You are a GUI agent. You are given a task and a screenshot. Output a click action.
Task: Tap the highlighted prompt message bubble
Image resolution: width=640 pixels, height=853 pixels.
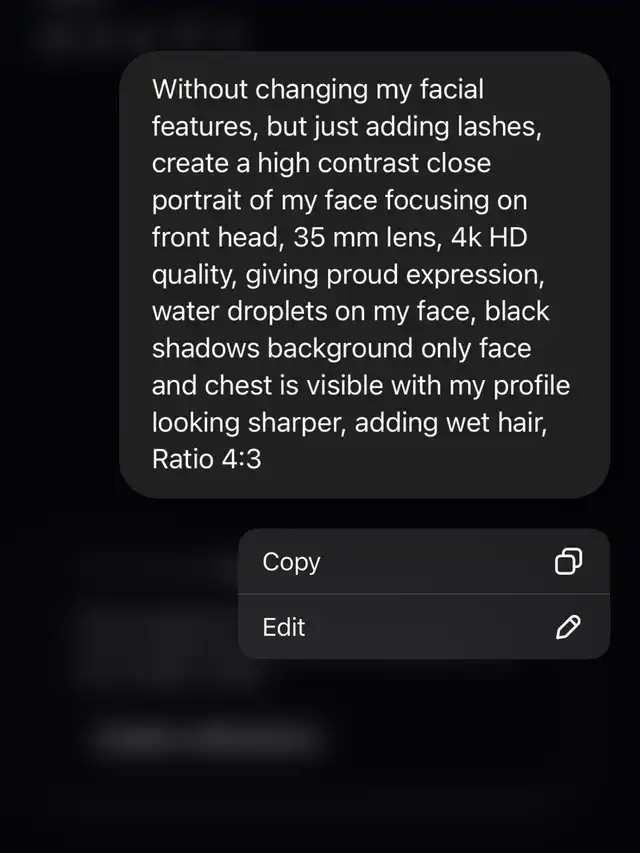[x=365, y=275]
